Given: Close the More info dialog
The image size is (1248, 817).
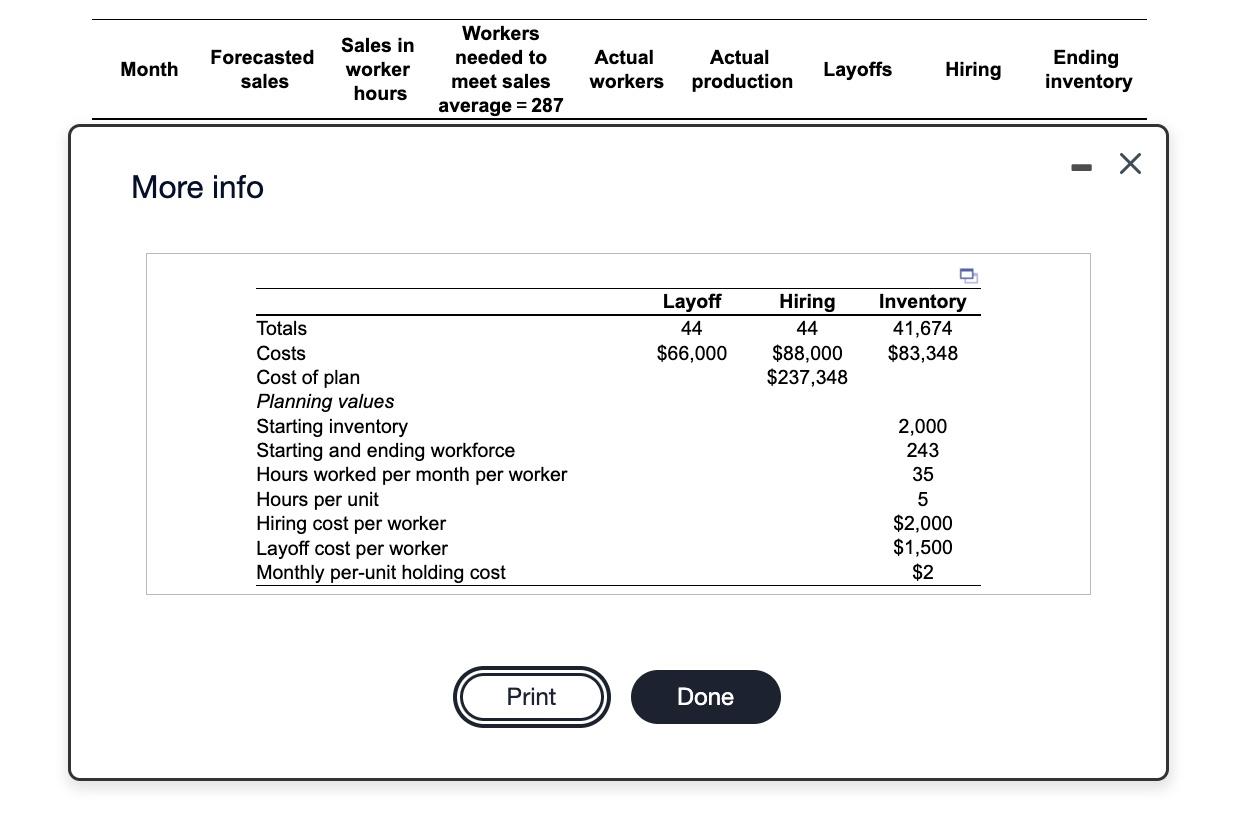Looking at the screenshot, I should click(1130, 164).
